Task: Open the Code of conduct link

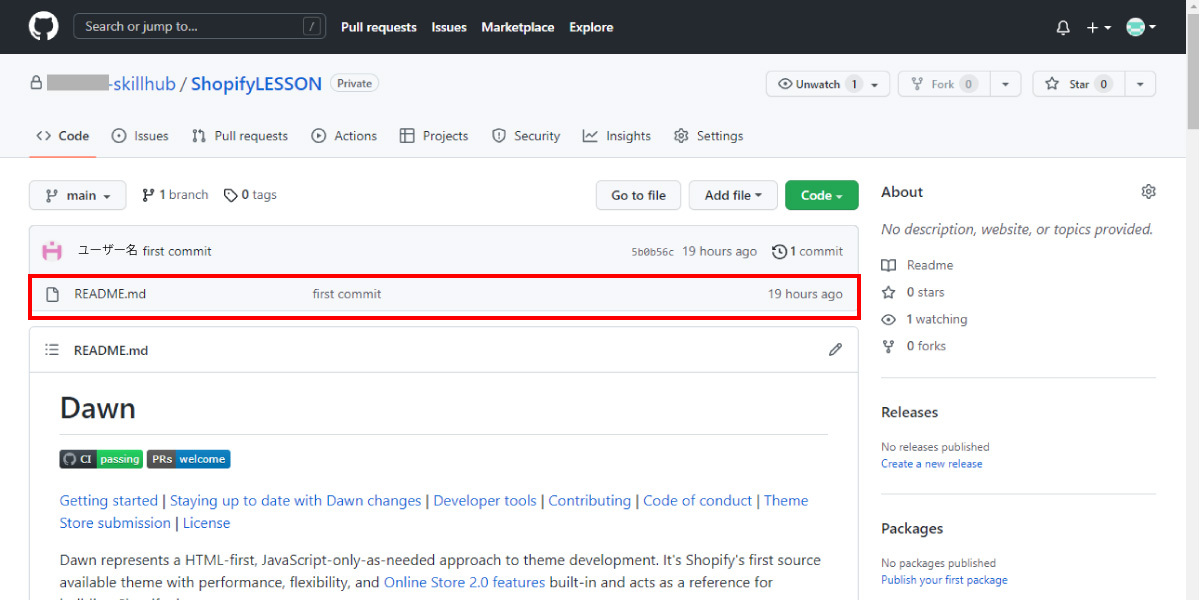Action: (698, 501)
